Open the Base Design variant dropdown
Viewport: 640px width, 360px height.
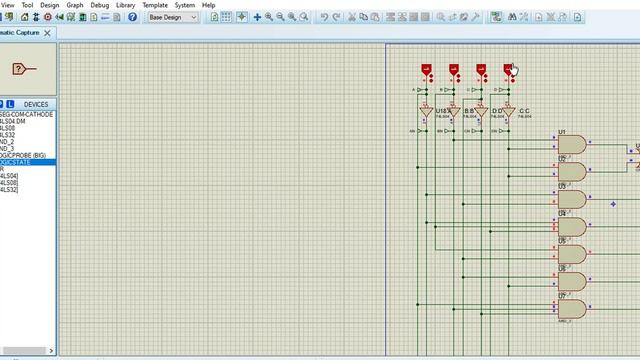coord(172,17)
